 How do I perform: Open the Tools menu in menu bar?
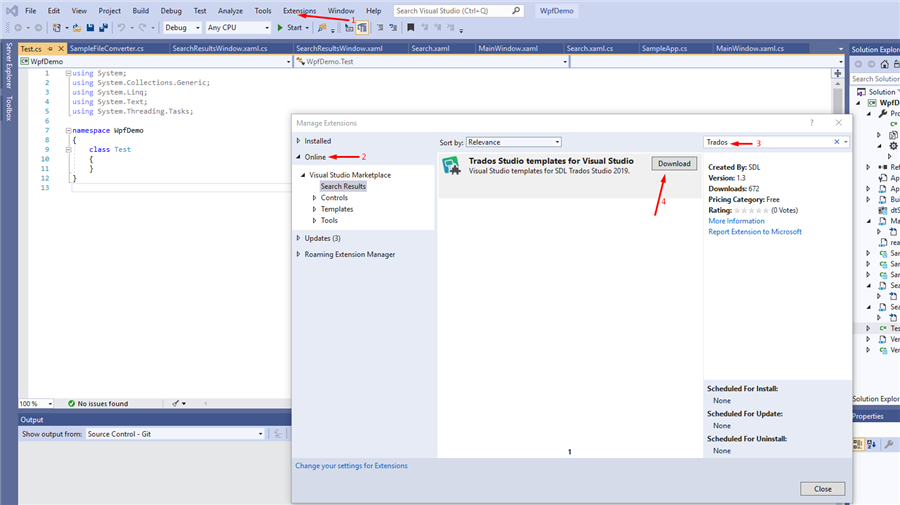(263, 10)
